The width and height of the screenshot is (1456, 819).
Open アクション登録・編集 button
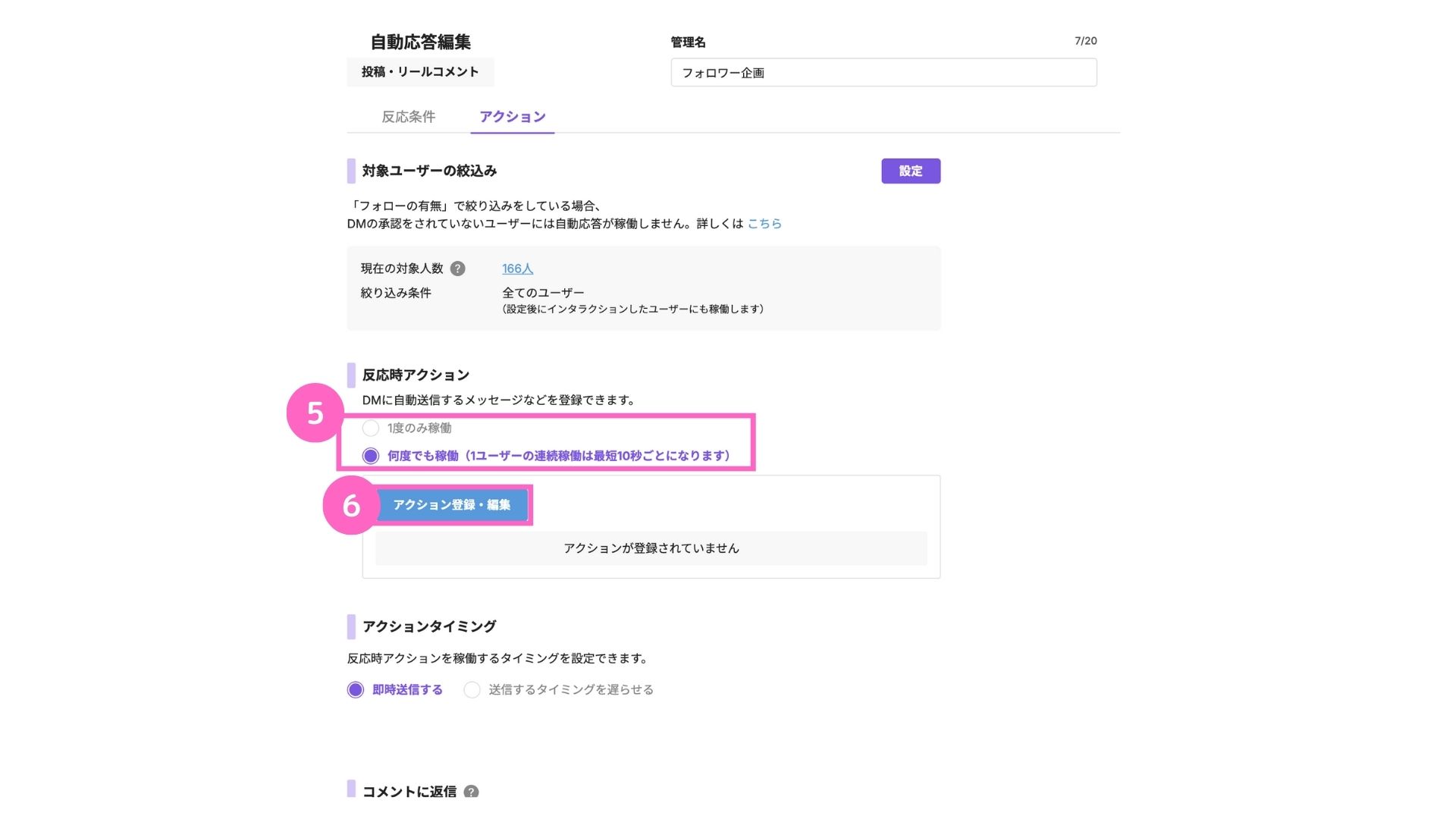452,505
